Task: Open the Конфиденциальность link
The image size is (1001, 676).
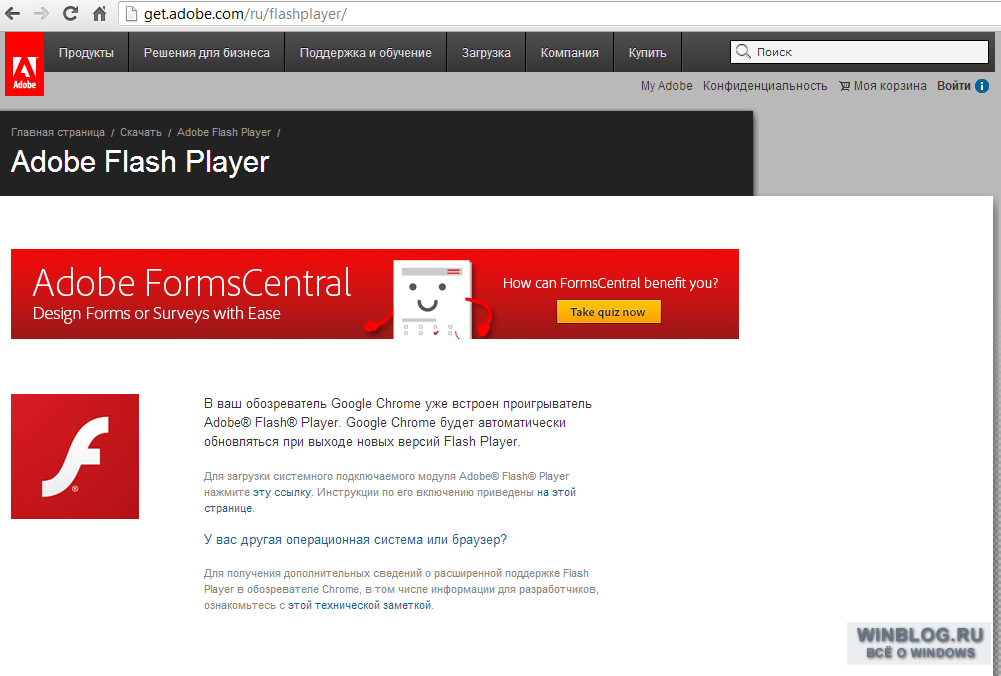Action: [765, 86]
